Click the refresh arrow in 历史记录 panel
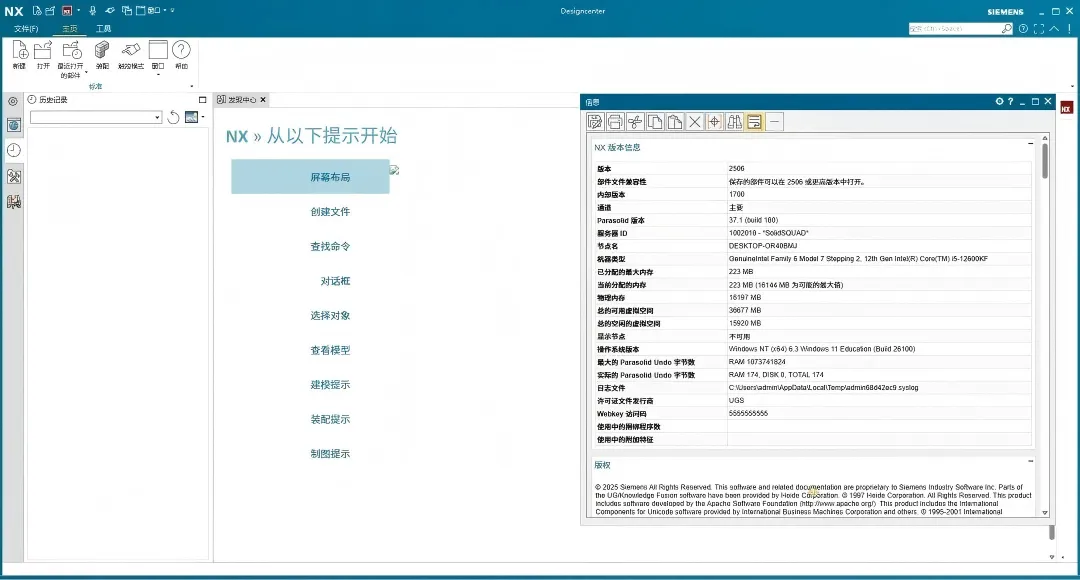This screenshot has width=1080, height=580. pyautogui.click(x=173, y=117)
